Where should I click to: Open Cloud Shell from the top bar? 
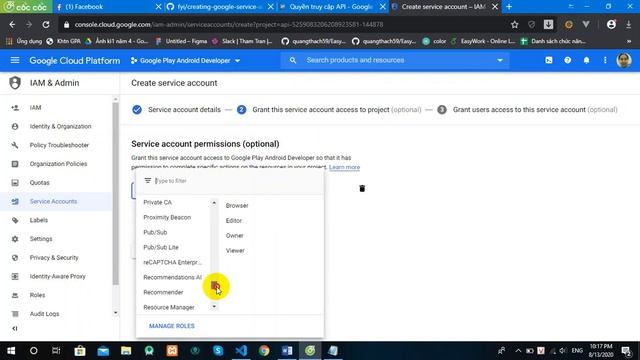[x=549, y=60]
